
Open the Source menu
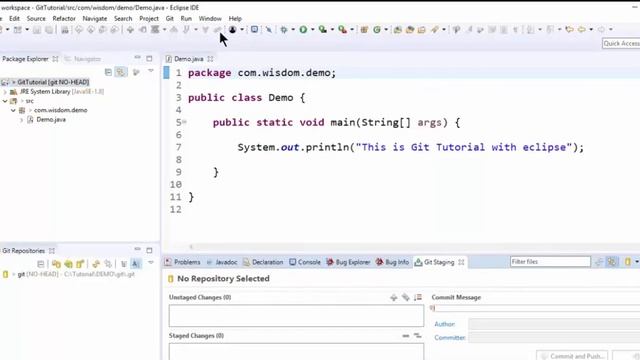[x=36, y=18]
